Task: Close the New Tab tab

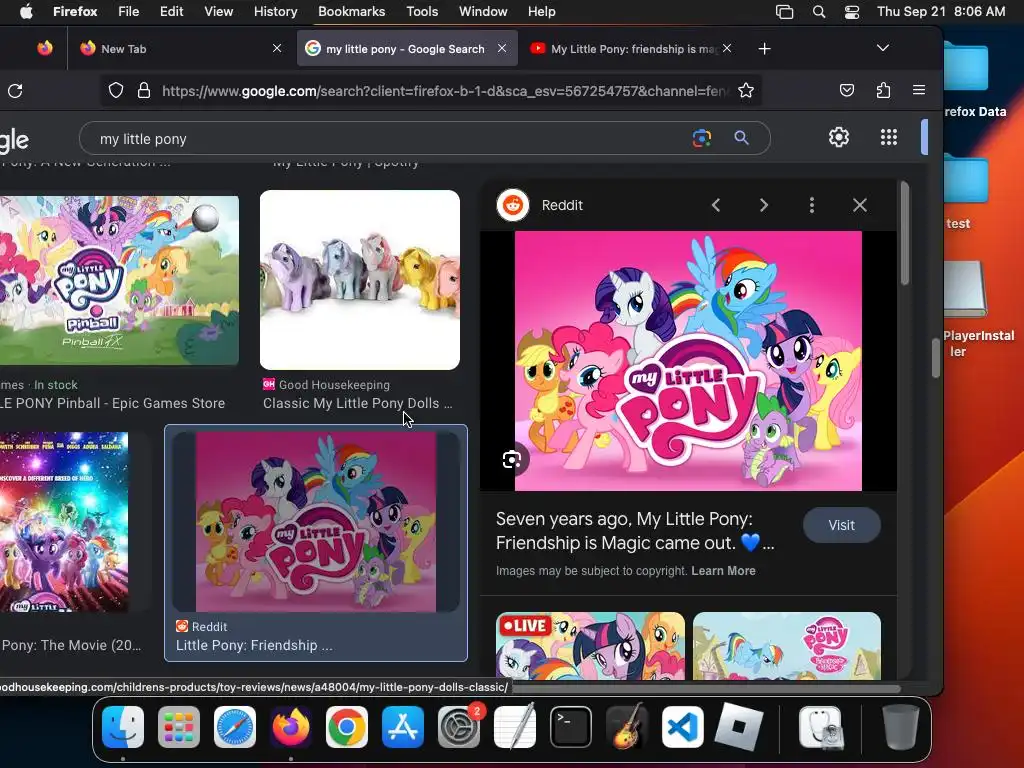Action: pos(277,48)
